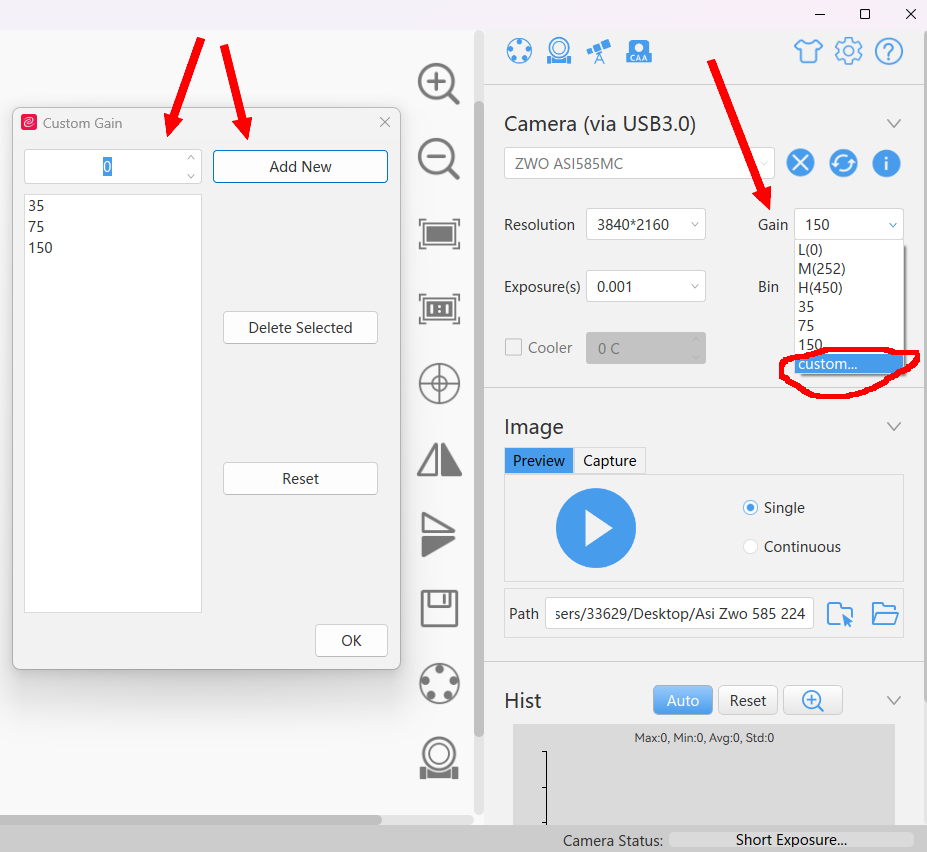This screenshot has width=927, height=852.
Task: Switch to the Capture tab
Action: [x=610, y=461]
